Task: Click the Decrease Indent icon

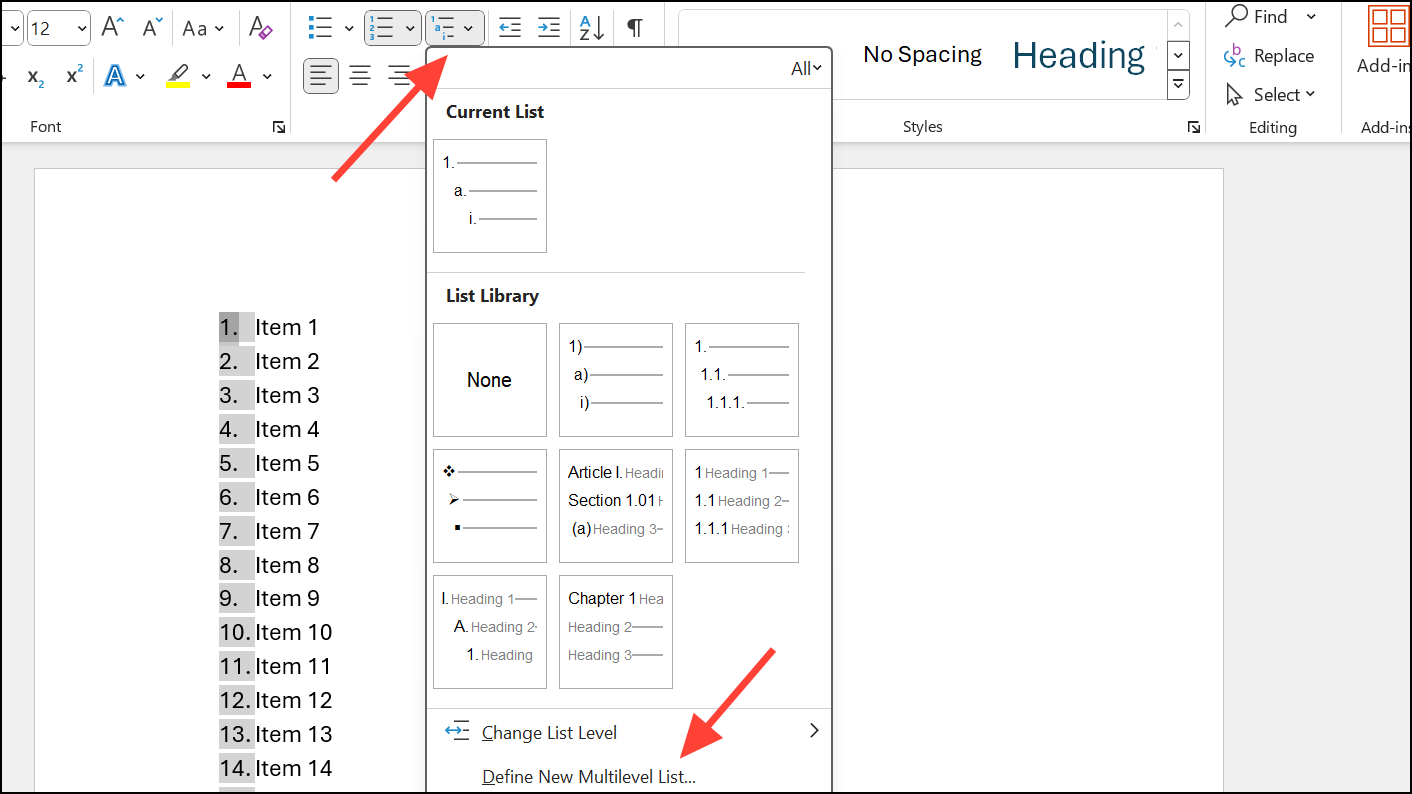Action: tap(510, 28)
